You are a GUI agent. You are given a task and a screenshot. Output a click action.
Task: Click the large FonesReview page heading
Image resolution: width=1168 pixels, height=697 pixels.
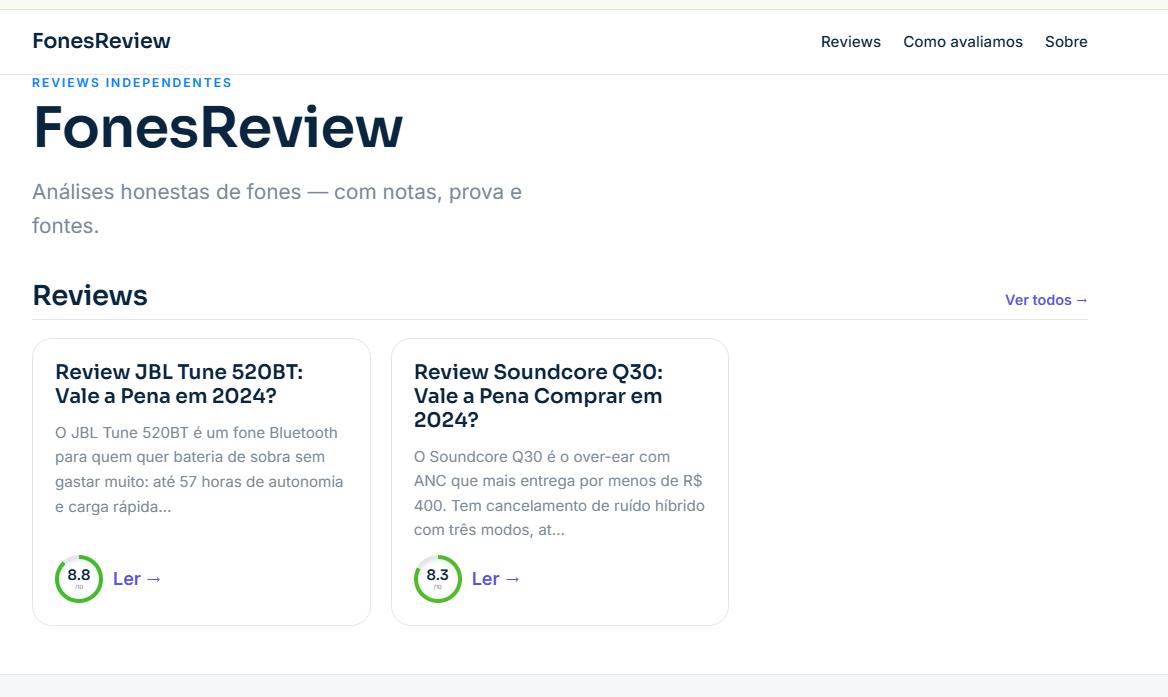coord(218,127)
